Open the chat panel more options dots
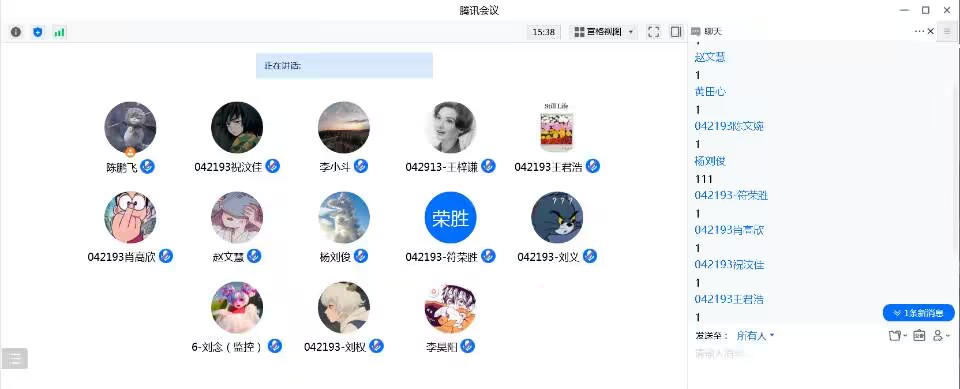Viewport: 960px width, 389px height. click(919, 31)
